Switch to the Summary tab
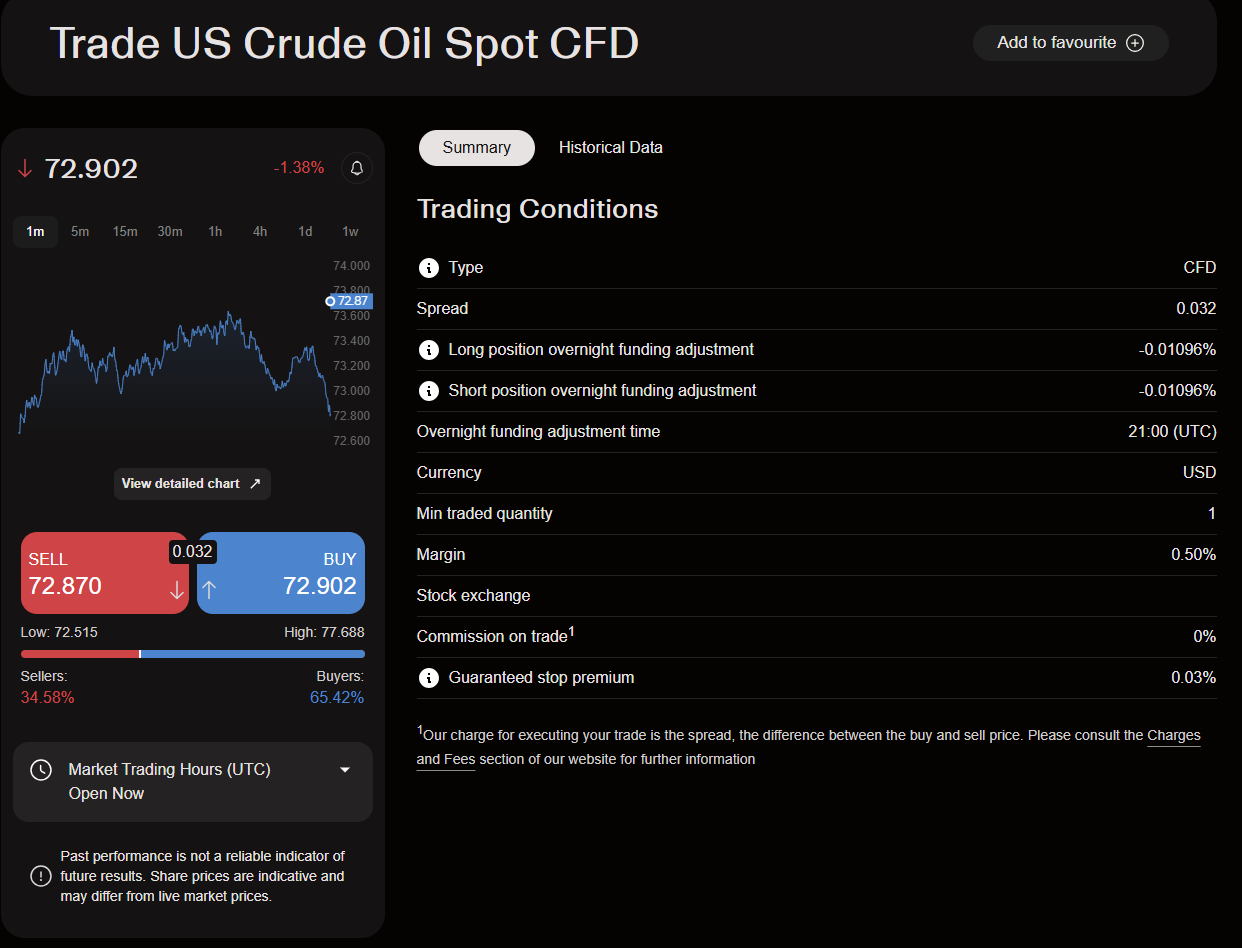Image resolution: width=1242 pixels, height=948 pixels. click(x=476, y=147)
